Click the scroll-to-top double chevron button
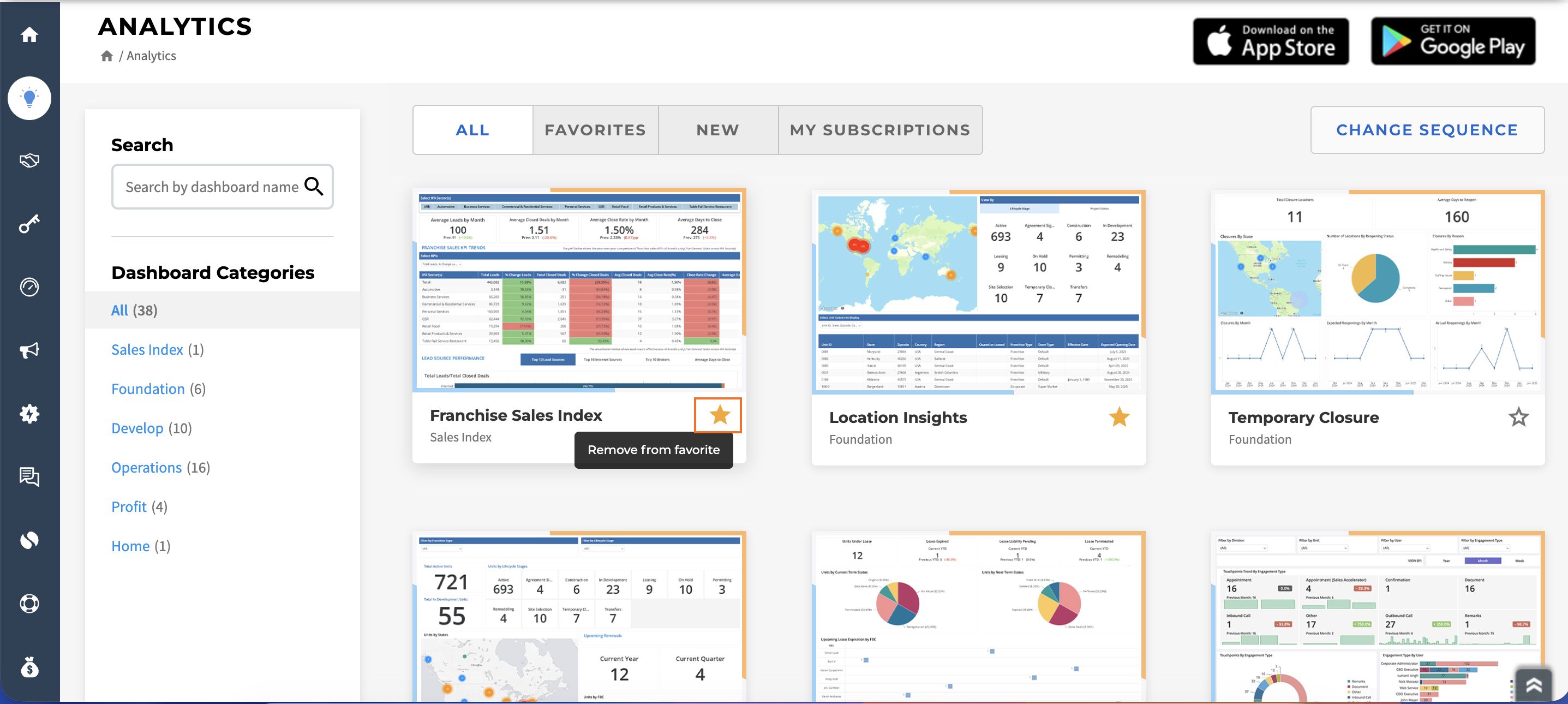This screenshot has height=704, width=1568. coord(1534,685)
